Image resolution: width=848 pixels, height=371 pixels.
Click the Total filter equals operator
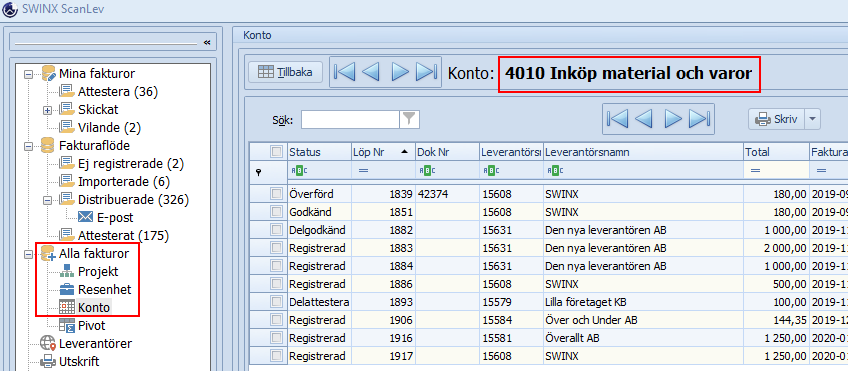click(x=756, y=170)
